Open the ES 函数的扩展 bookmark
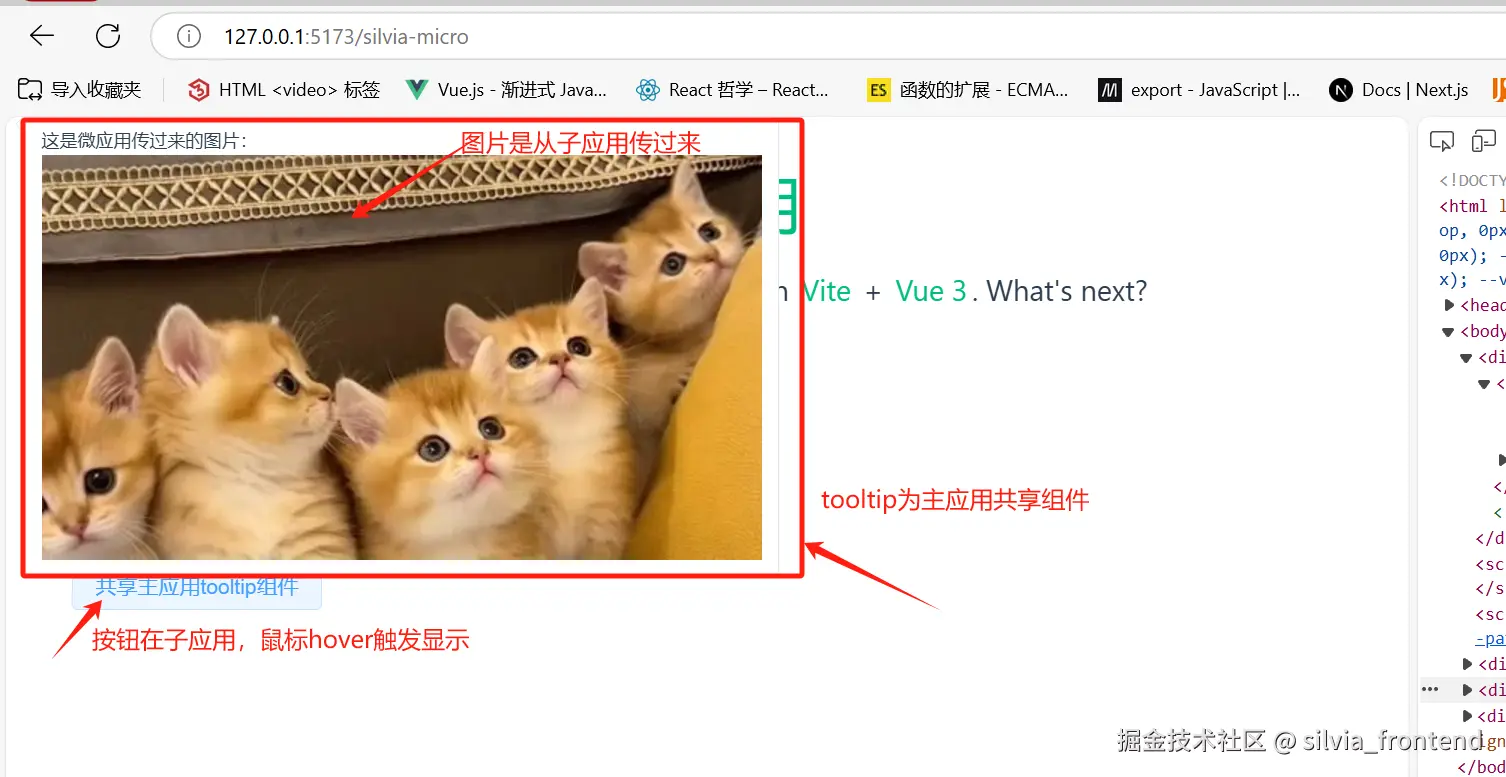The height and width of the screenshot is (777, 1506). [x=967, y=90]
